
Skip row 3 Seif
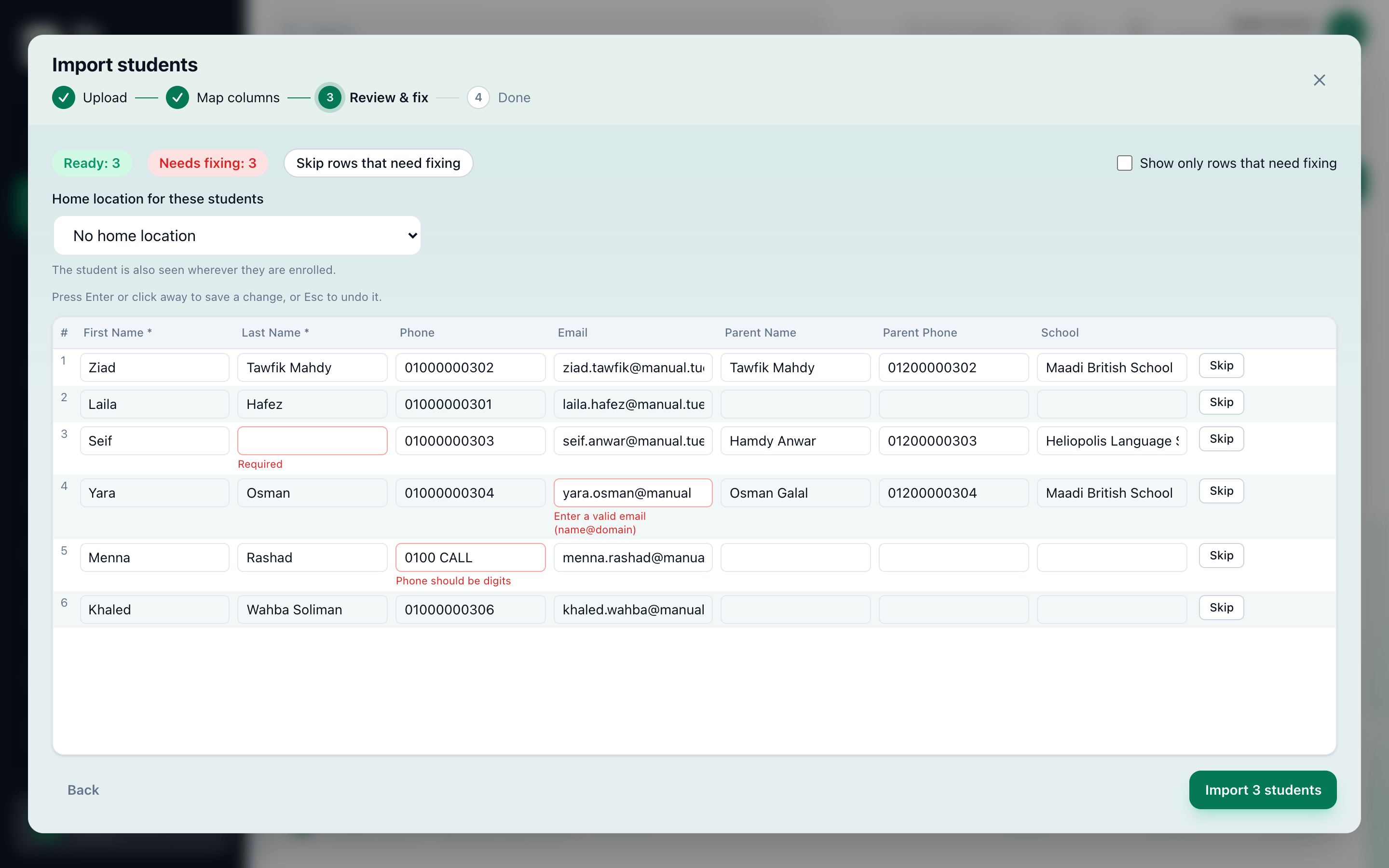1221,439
